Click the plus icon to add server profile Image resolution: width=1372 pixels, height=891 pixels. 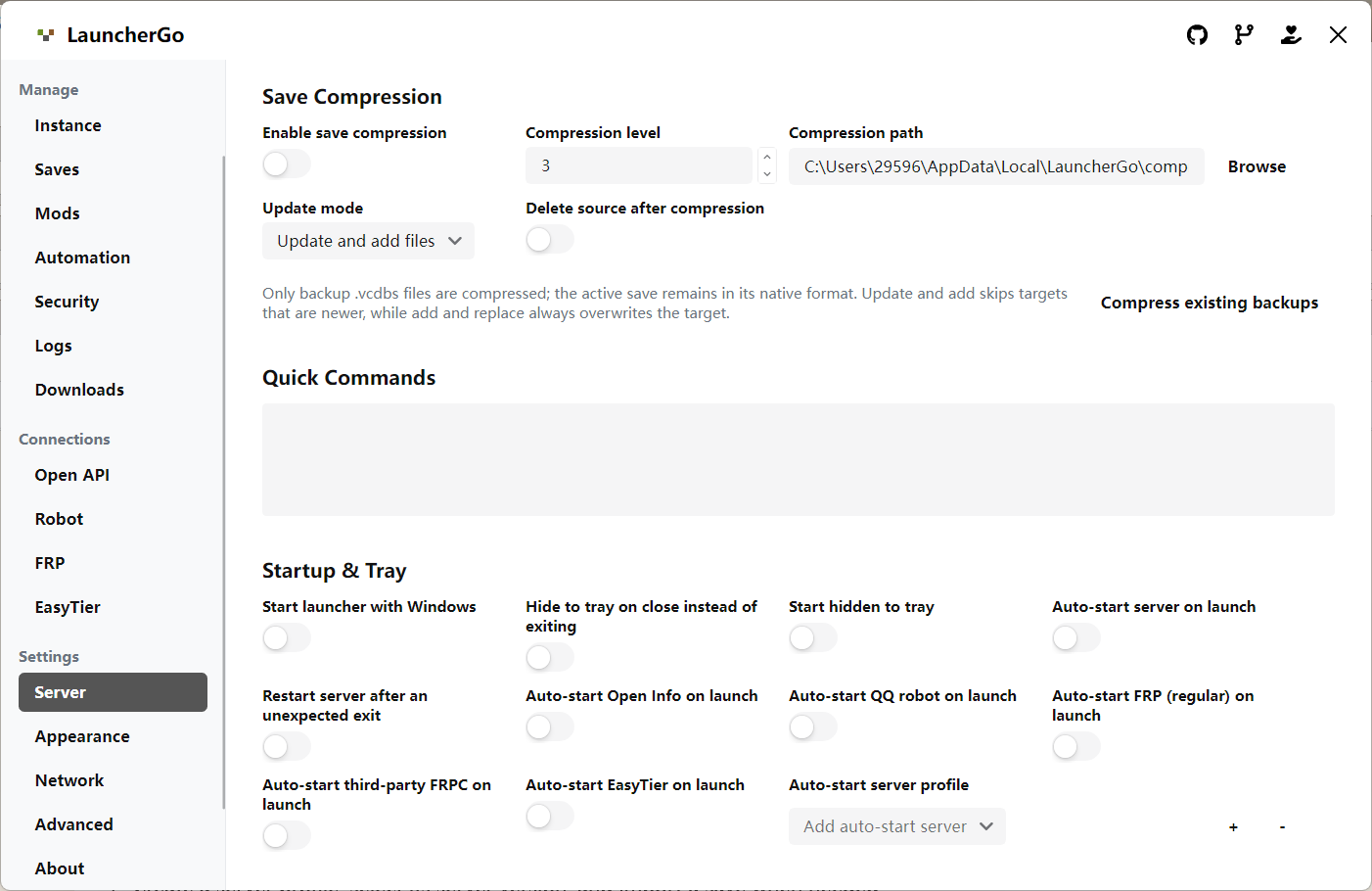coord(1233,827)
